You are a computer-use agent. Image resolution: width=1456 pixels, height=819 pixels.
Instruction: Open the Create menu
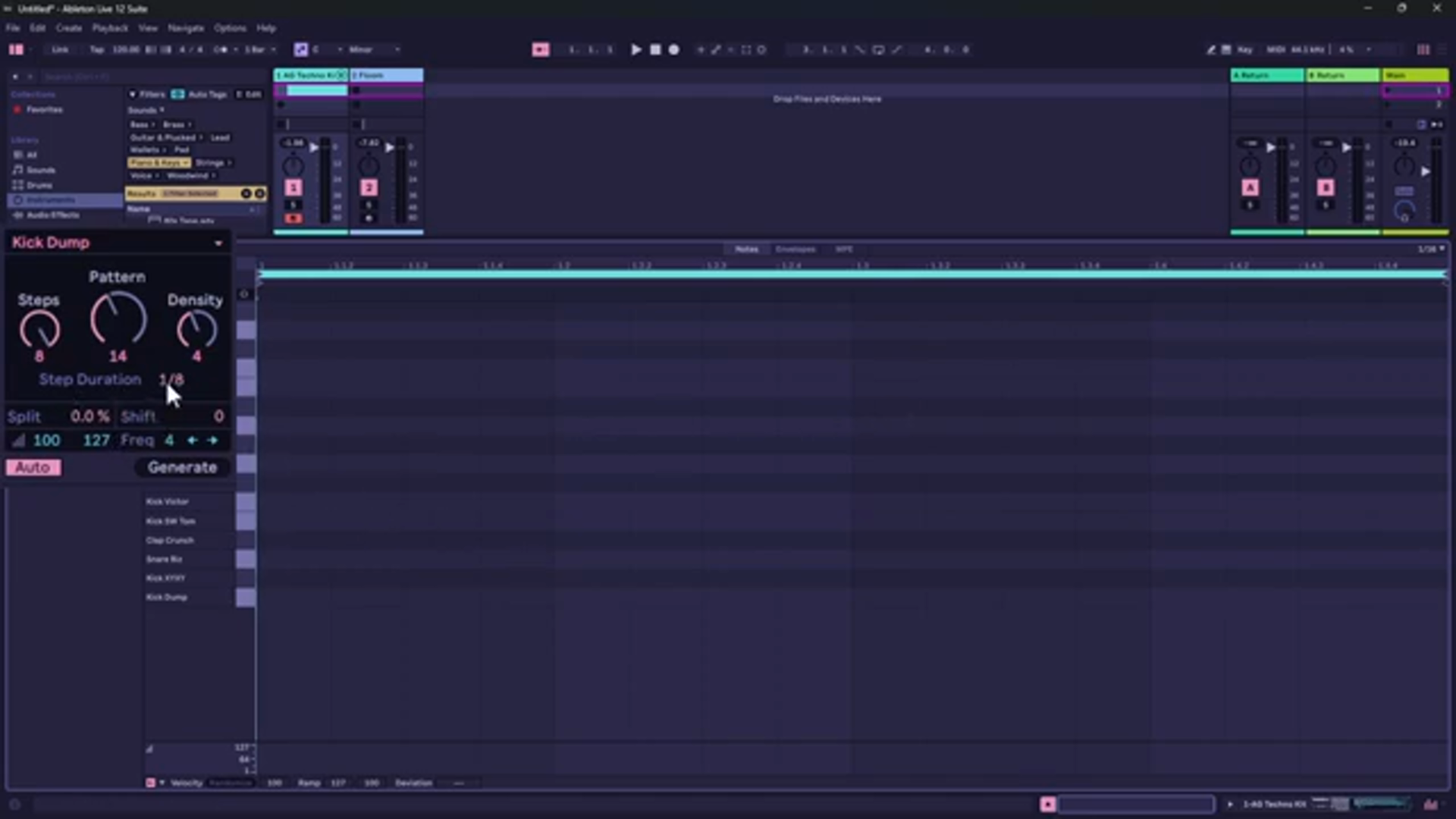pyautogui.click(x=69, y=28)
